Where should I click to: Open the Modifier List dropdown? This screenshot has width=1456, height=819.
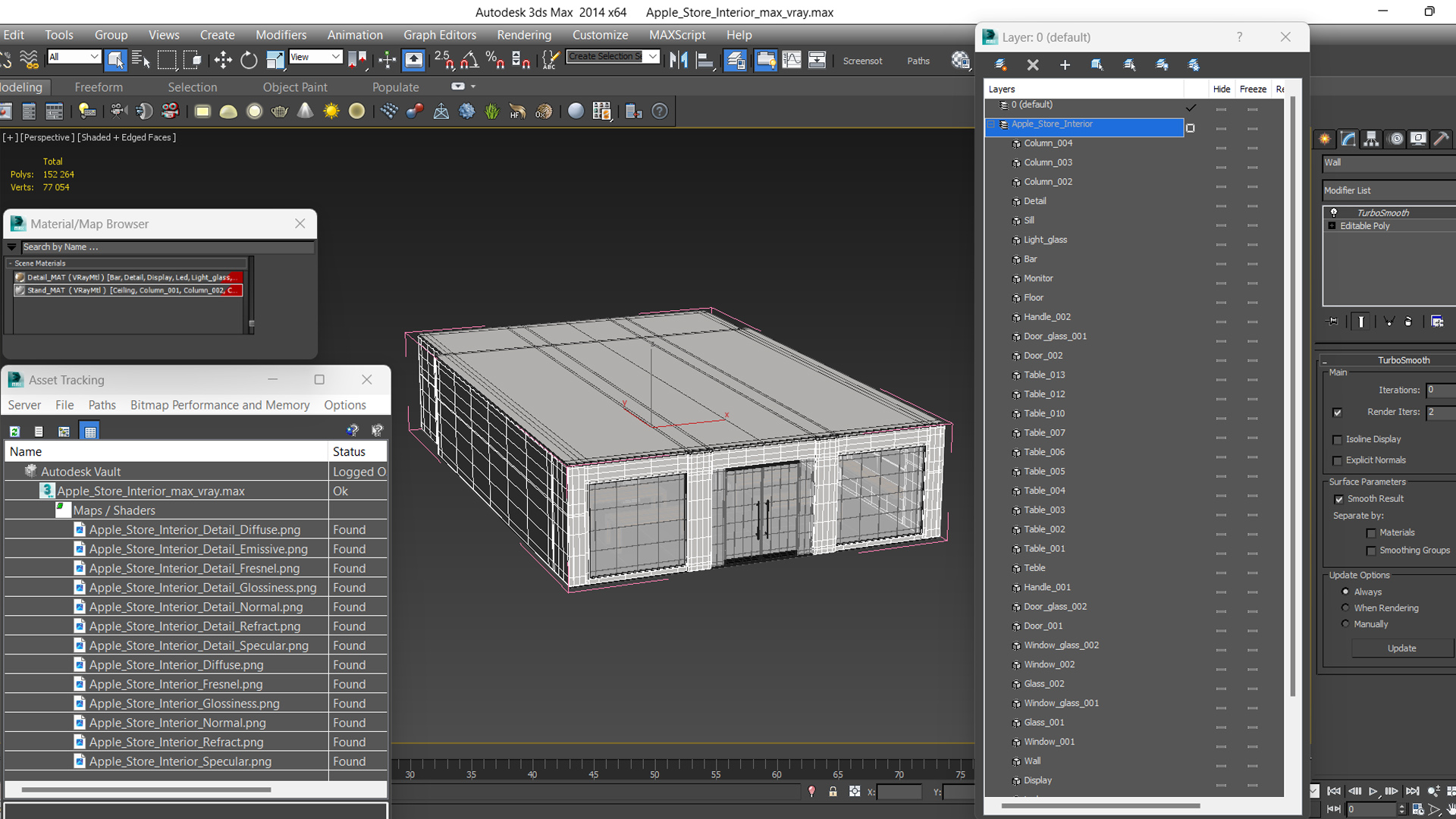click(x=1388, y=190)
